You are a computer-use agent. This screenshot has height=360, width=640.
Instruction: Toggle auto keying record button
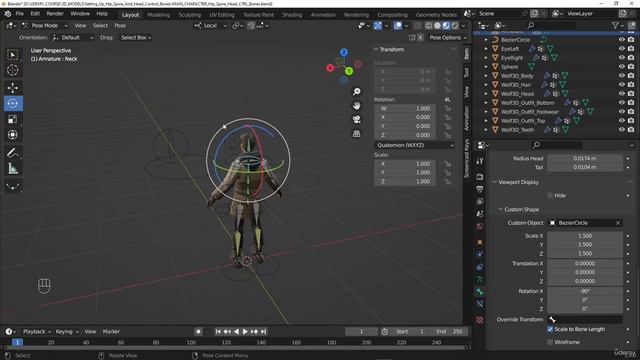click(198, 331)
